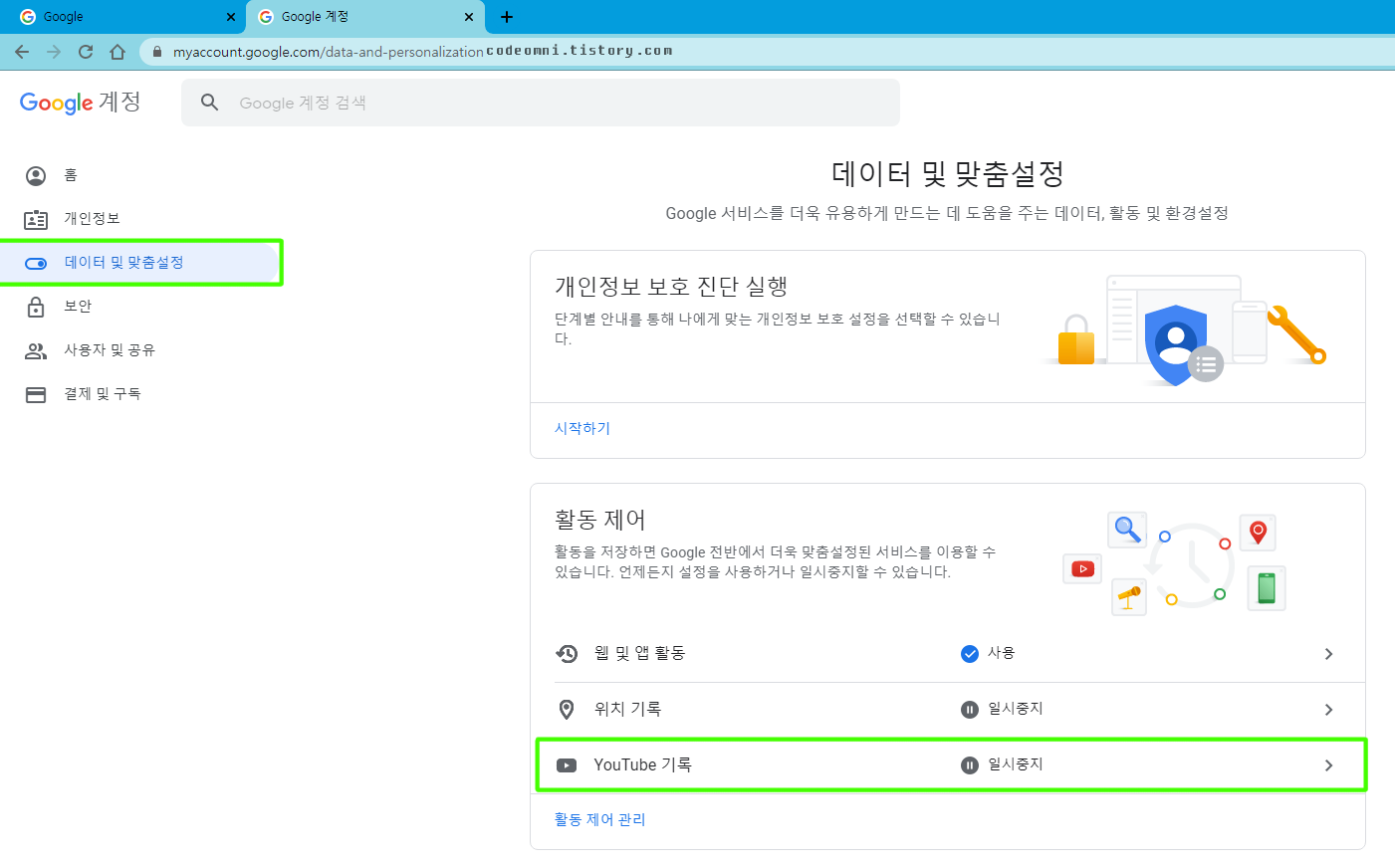
Task: Select '데이터 및 맞춤설정' in the sidebar
Action: pos(139,263)
